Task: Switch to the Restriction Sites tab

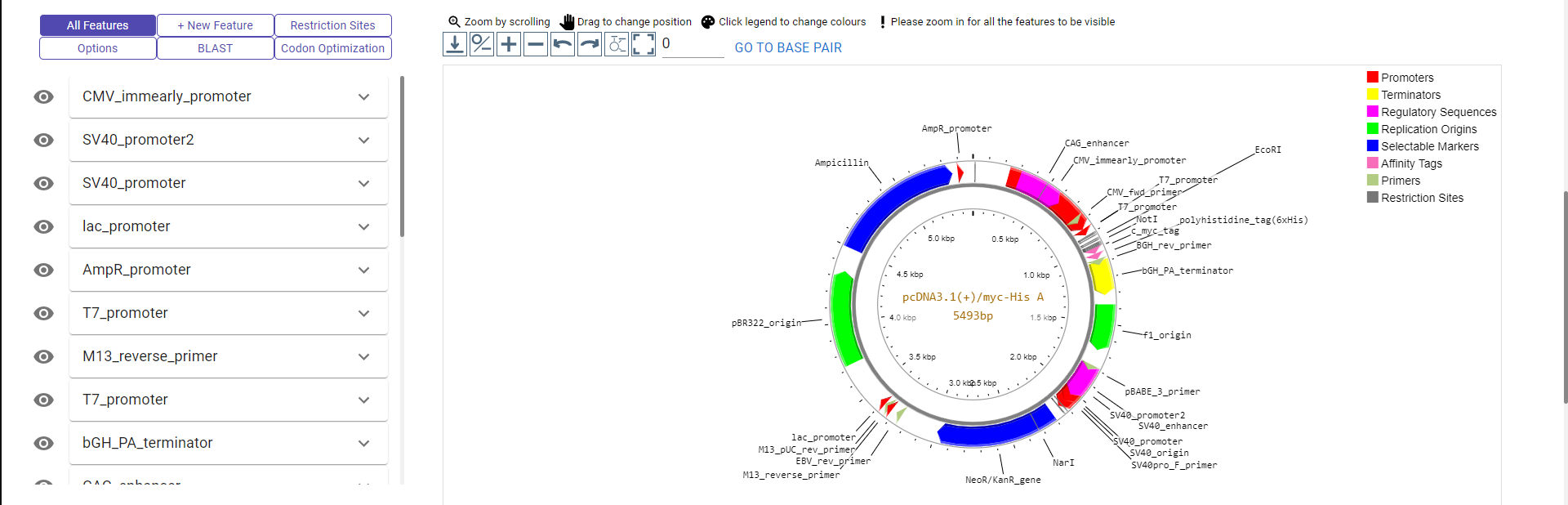Action: pos(332,25)
